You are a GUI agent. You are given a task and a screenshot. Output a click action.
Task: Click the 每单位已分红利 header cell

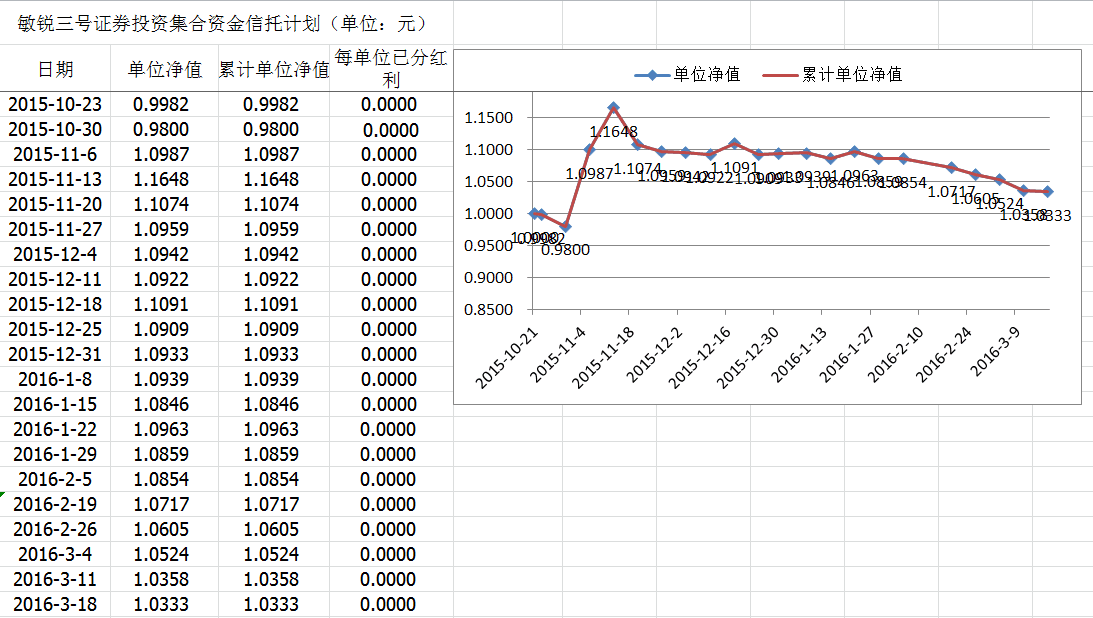(x=390, y=69)
